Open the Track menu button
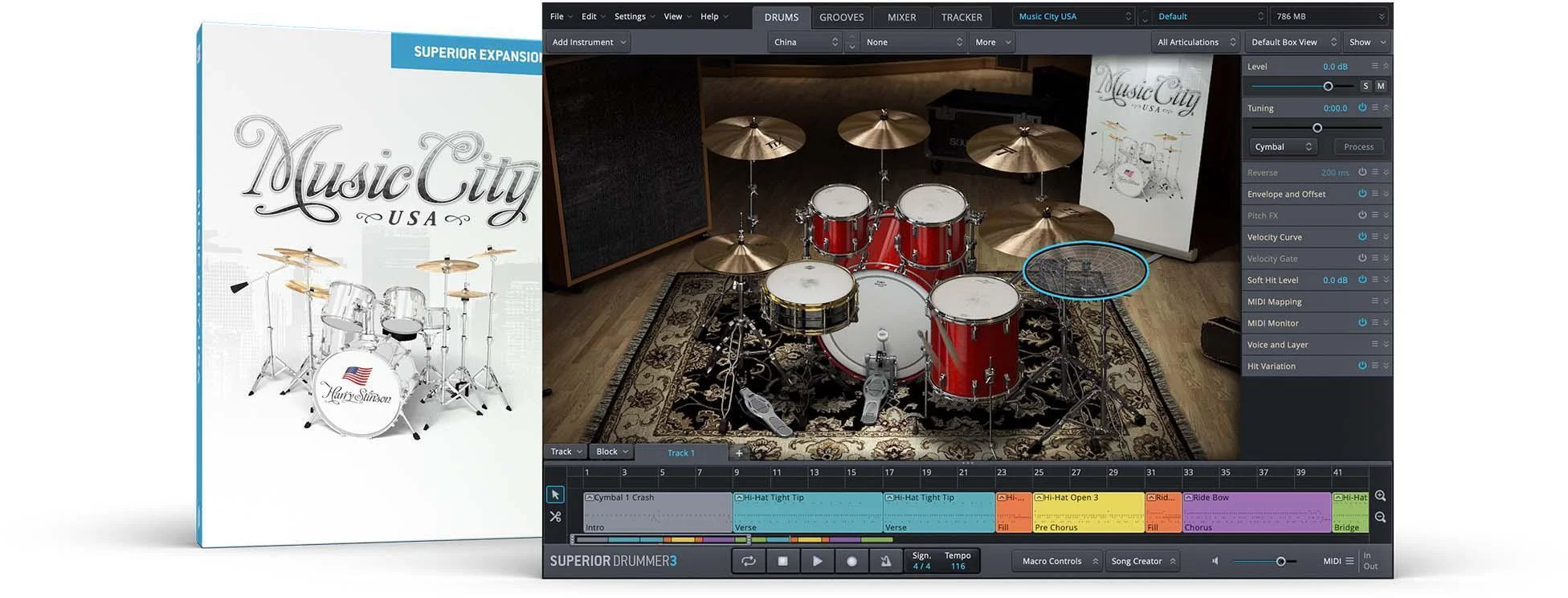The width and height of the screenshot is (1568, 598). point(566,452)
